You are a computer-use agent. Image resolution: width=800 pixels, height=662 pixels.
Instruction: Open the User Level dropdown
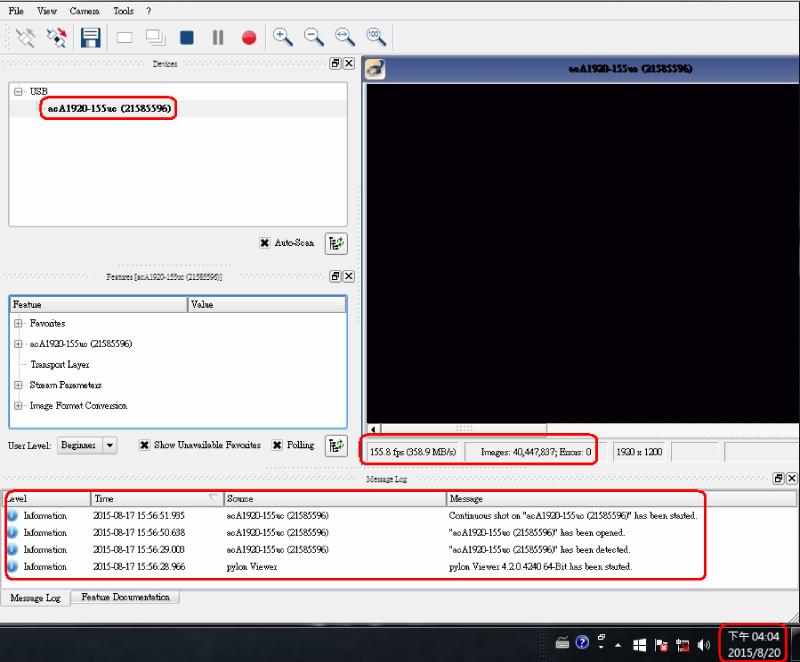tap(110, 445)
